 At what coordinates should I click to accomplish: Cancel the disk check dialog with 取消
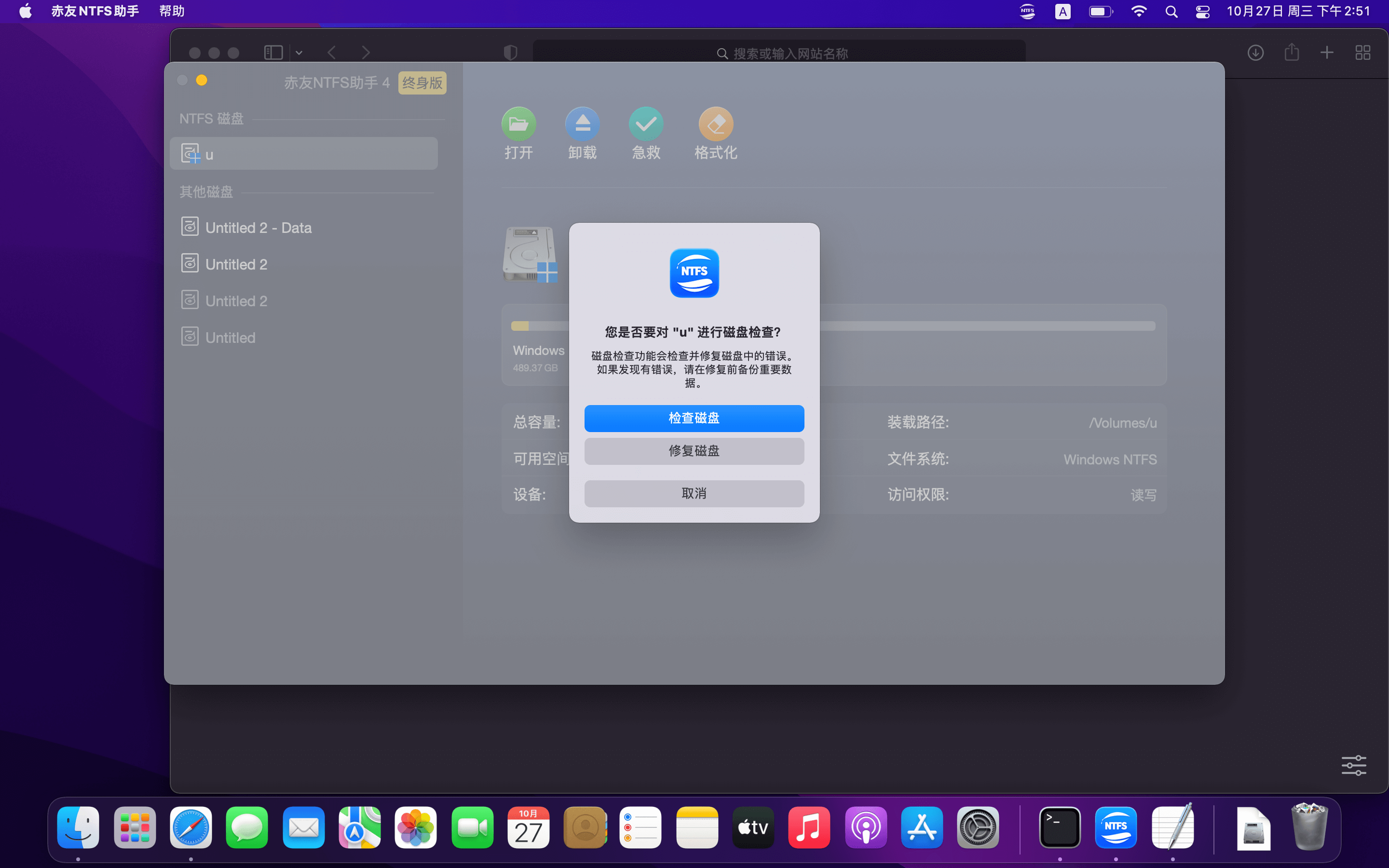coord(694,493)
